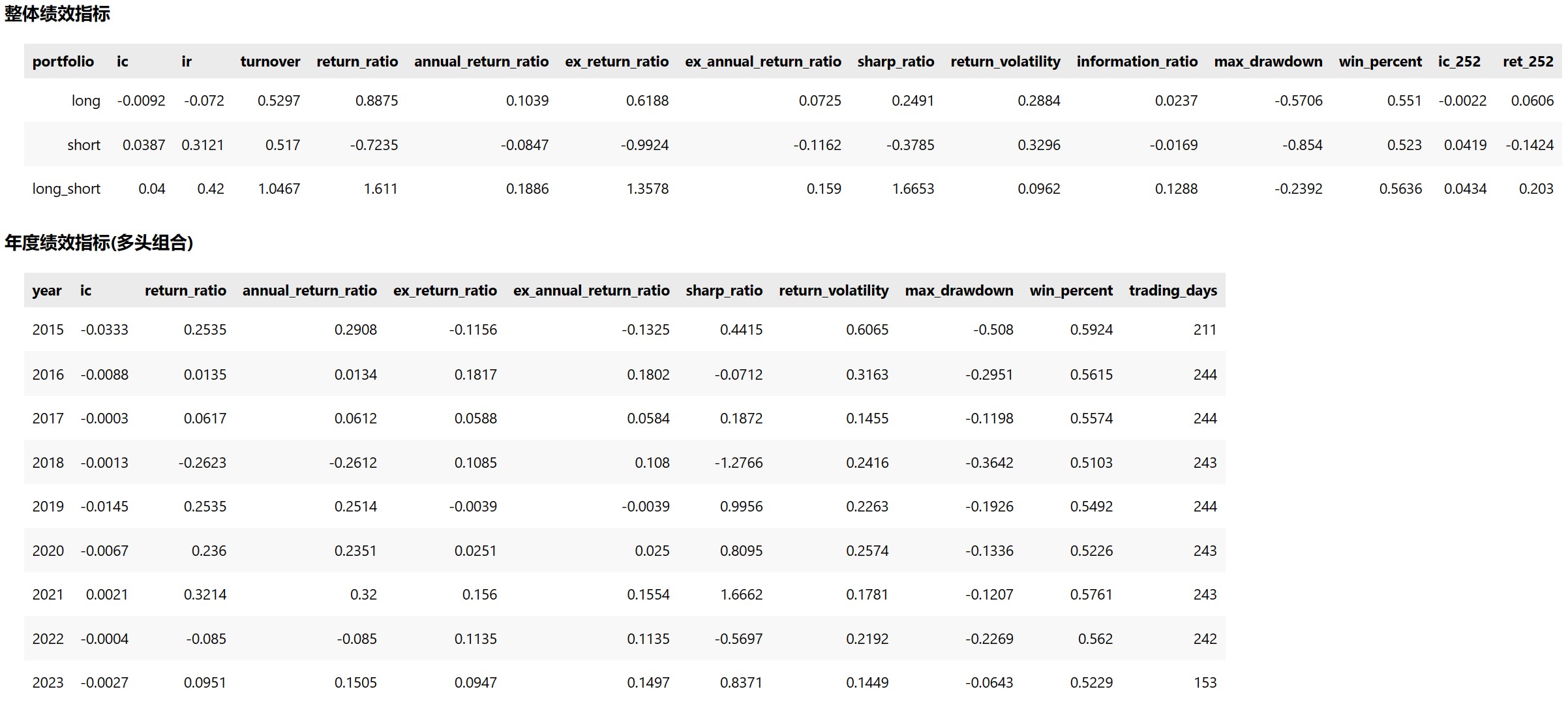Image resolution: width=1568 pixels, height=702 pixels.
Task: Click 2018 sharp_ratio value -1.2766
Action: [738, 463]
